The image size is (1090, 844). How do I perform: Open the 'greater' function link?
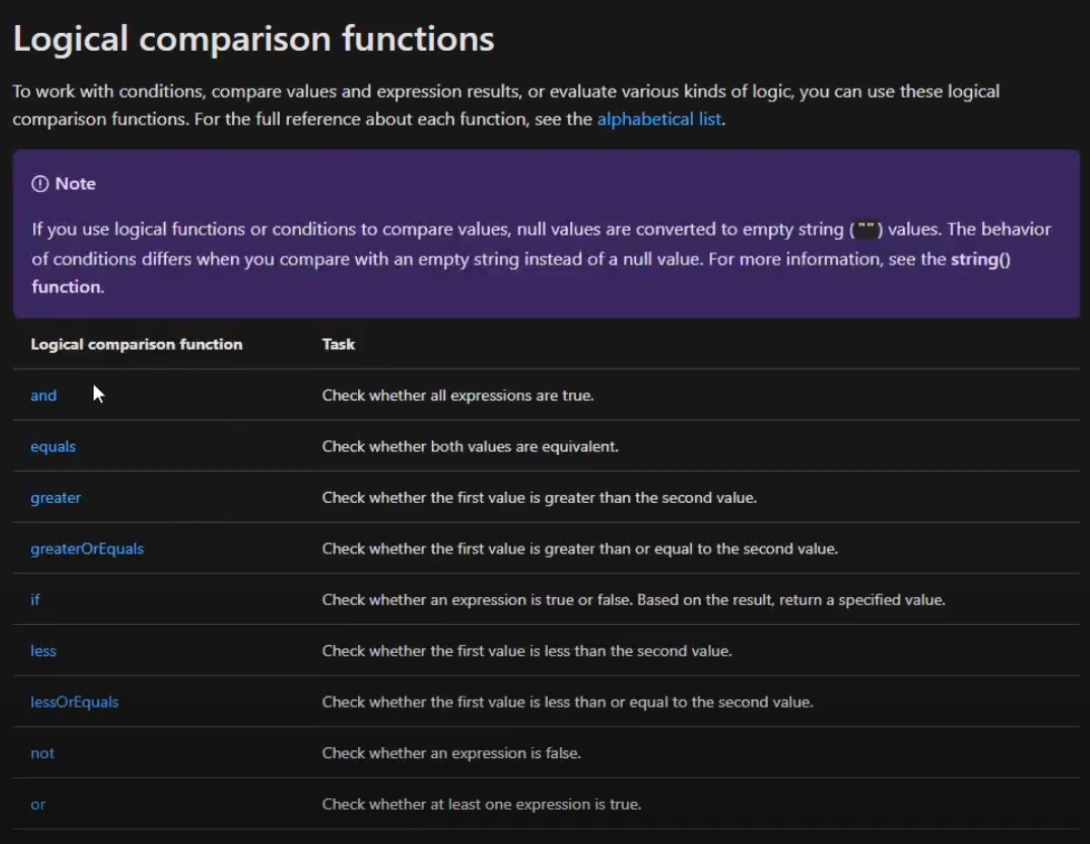(56, 498)
